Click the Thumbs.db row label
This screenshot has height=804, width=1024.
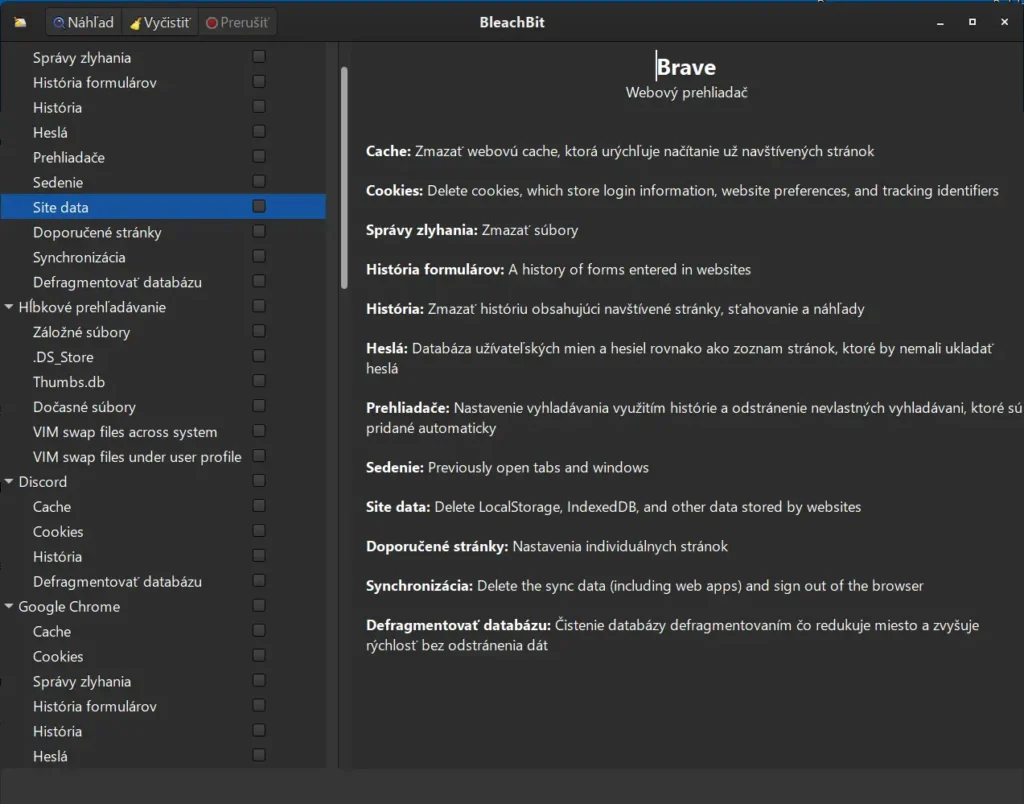point(69,381)
